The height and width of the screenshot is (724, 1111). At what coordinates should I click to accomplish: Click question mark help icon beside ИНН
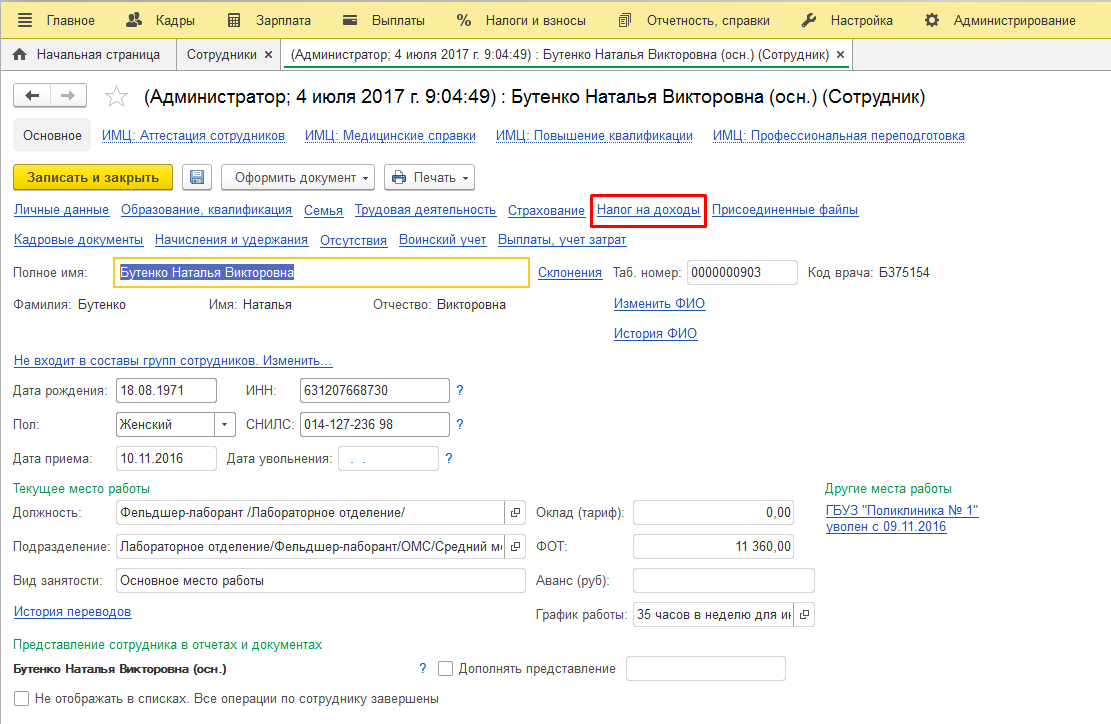[460, 390]
